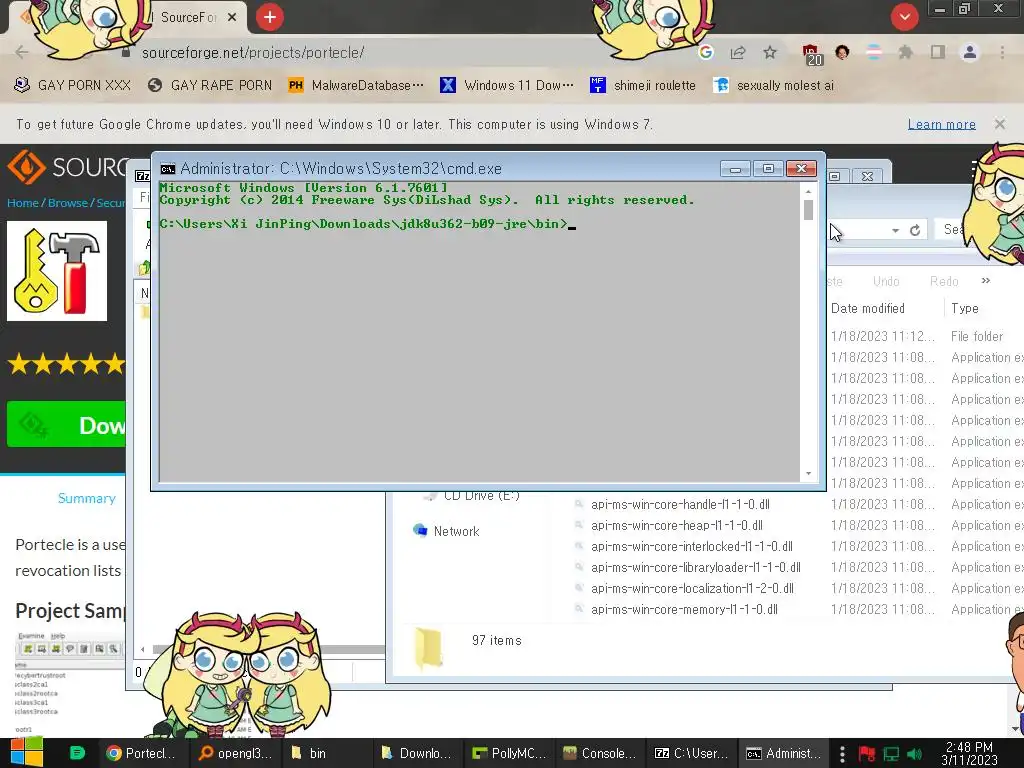Open the Extensions puzzle-piece menu
1024x768 pixels.
point(905,52)
